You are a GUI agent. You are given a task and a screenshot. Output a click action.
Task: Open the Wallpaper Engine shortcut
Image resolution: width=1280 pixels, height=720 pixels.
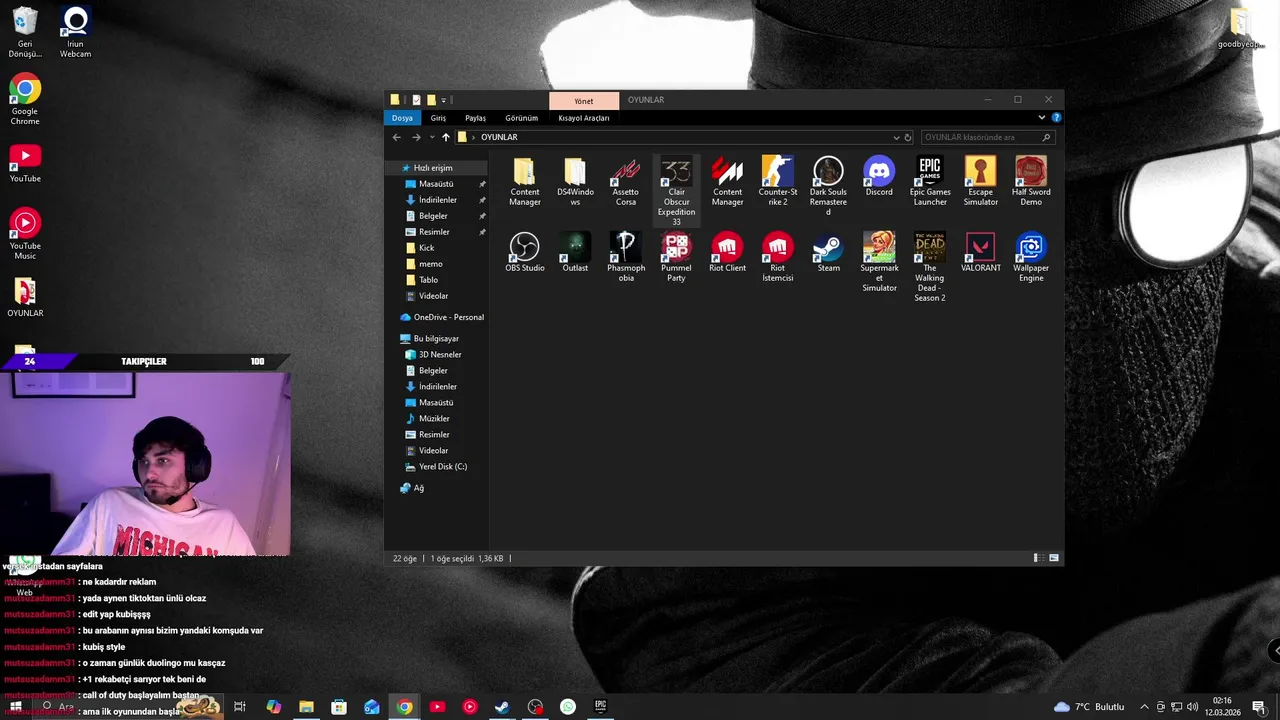point(1031,257)
